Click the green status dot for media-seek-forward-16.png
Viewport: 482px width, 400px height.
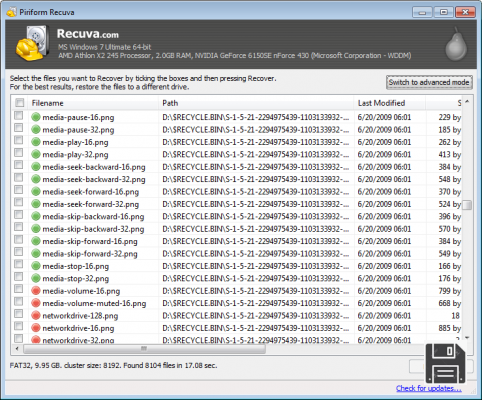(36, 192)
